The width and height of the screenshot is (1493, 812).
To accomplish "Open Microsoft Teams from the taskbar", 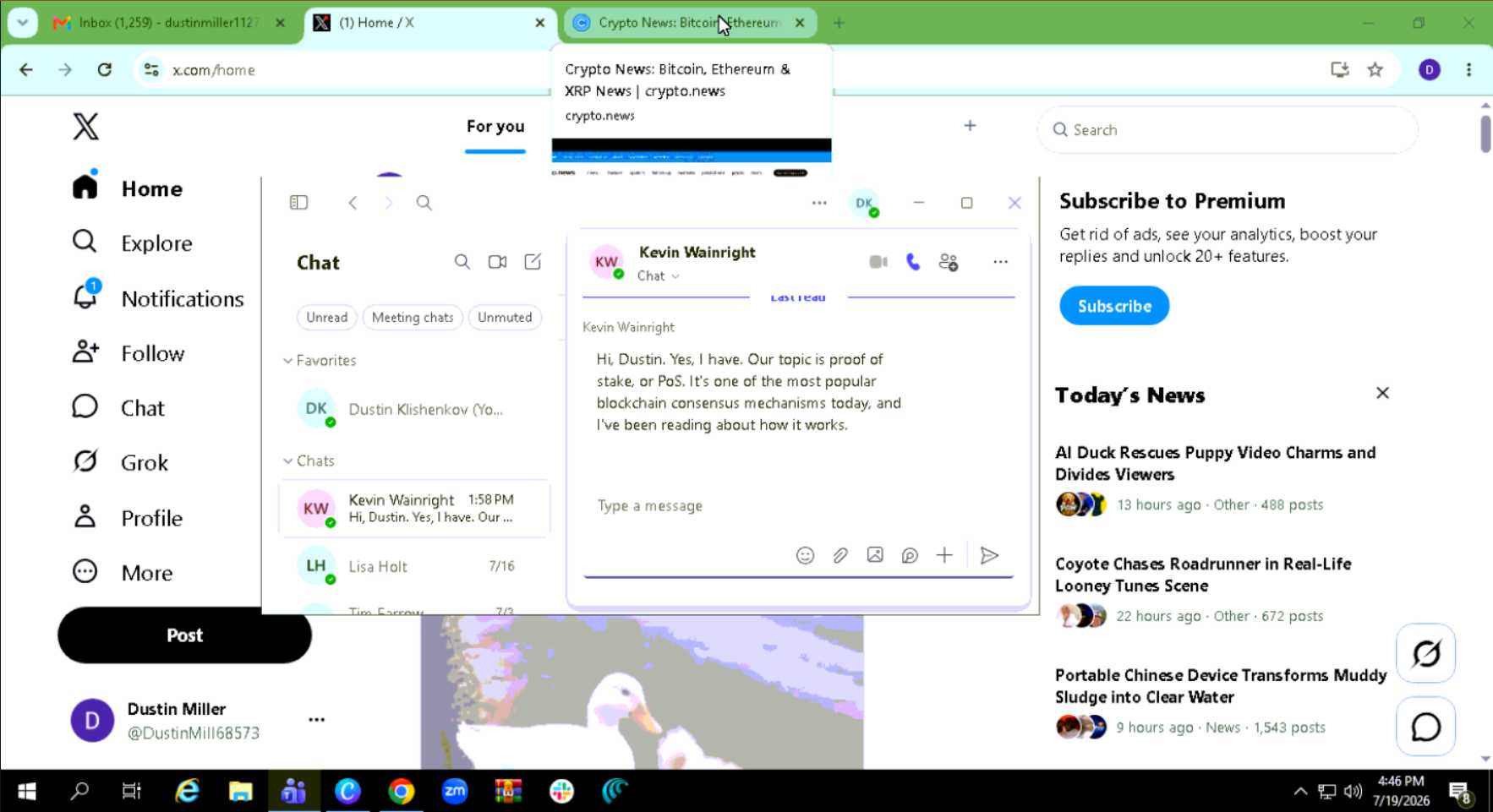I will point(293,791).
